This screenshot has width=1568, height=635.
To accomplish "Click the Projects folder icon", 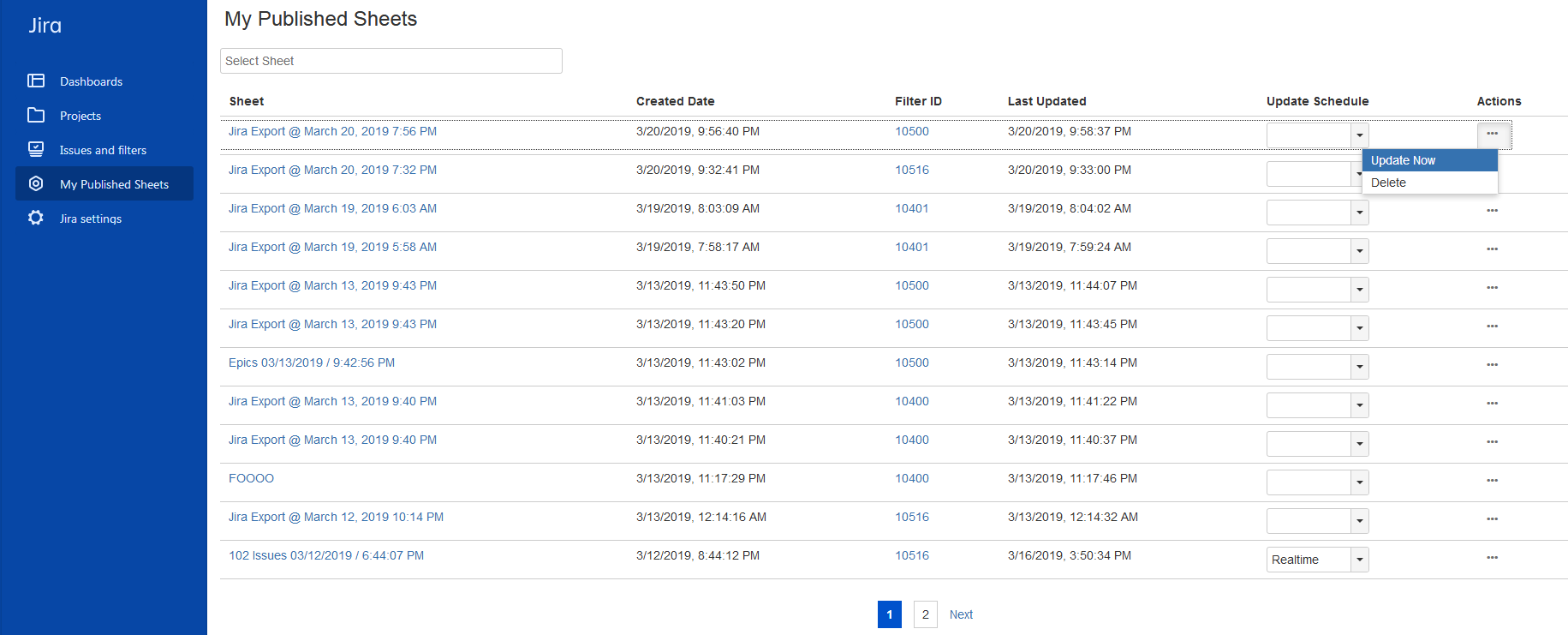I will [36, 115].
